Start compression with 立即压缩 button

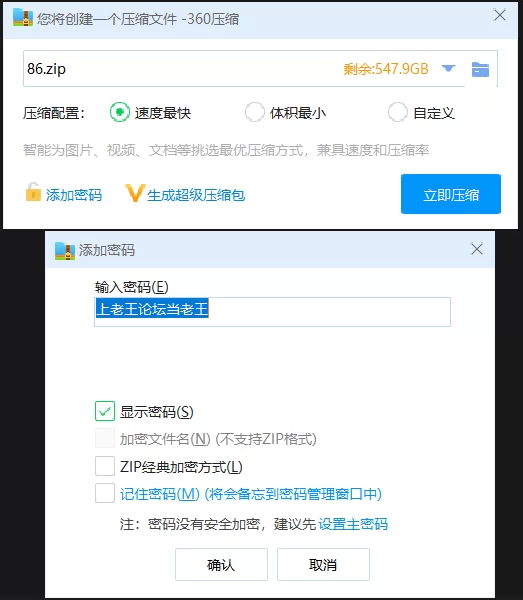(x=451, y=194)
